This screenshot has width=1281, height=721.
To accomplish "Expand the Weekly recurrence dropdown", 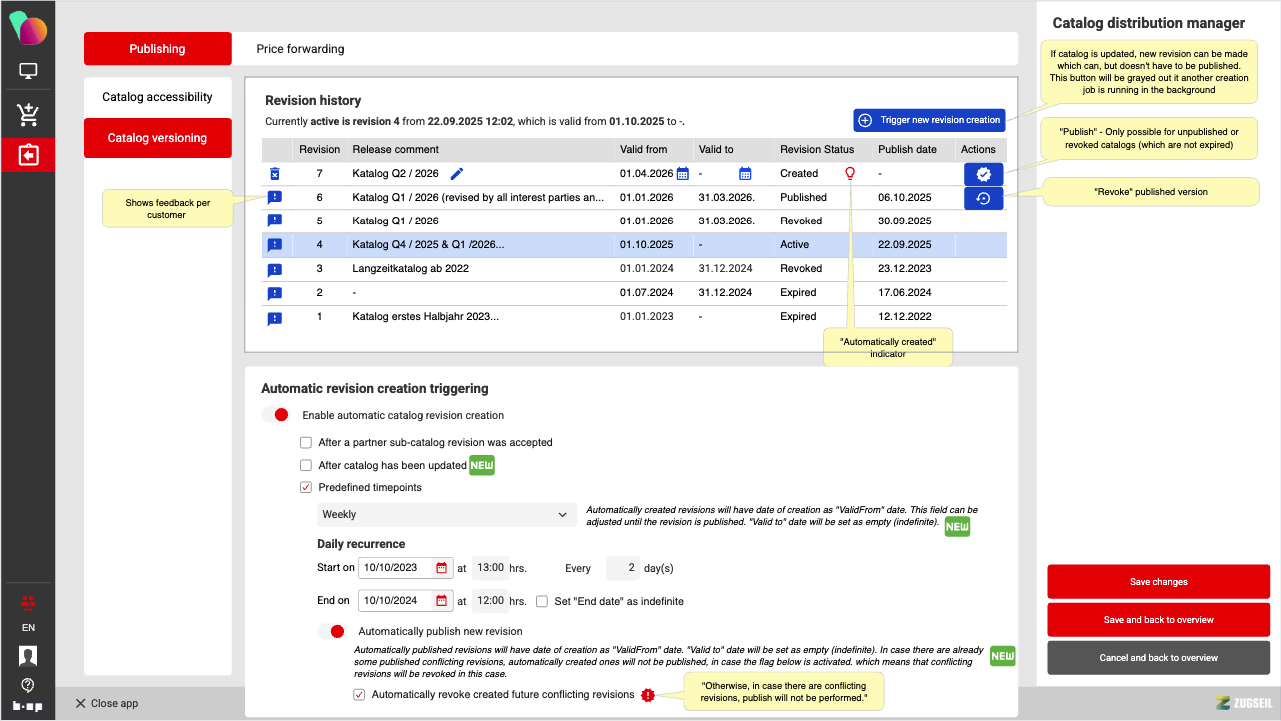I will click(x=446, y=514).
